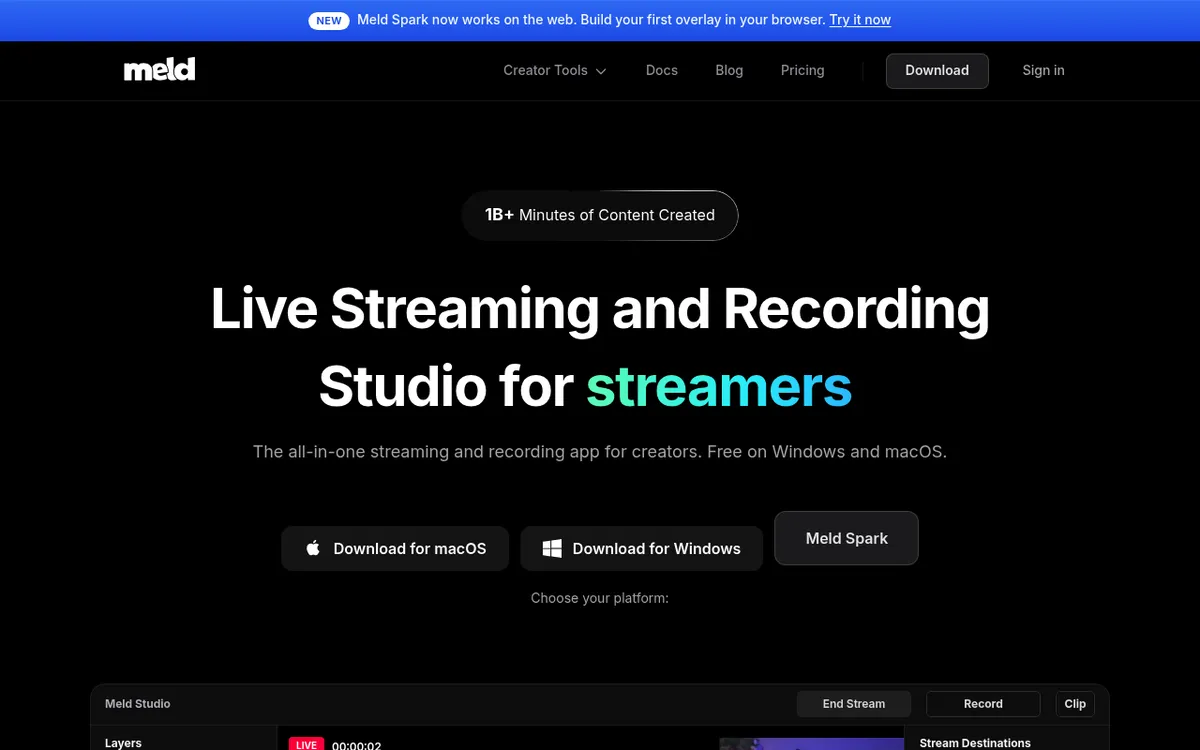This screenshot has height=750, width=1200.
Task: Click the Clip button in Meld Studio preview
Action: [x=1075, y=704]
